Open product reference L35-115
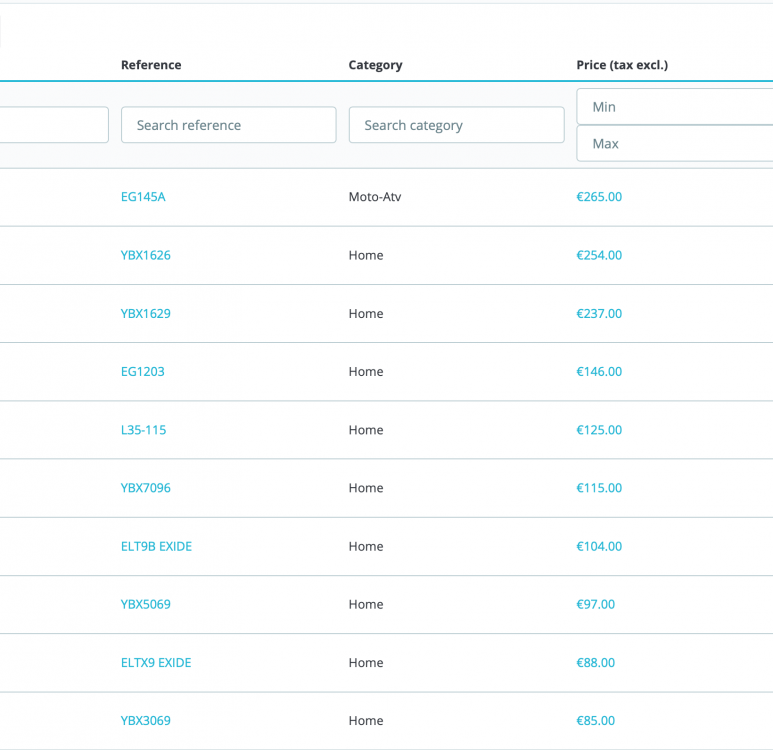The height and width of the screenshot is (750, 773). click(x=143, y=430)
